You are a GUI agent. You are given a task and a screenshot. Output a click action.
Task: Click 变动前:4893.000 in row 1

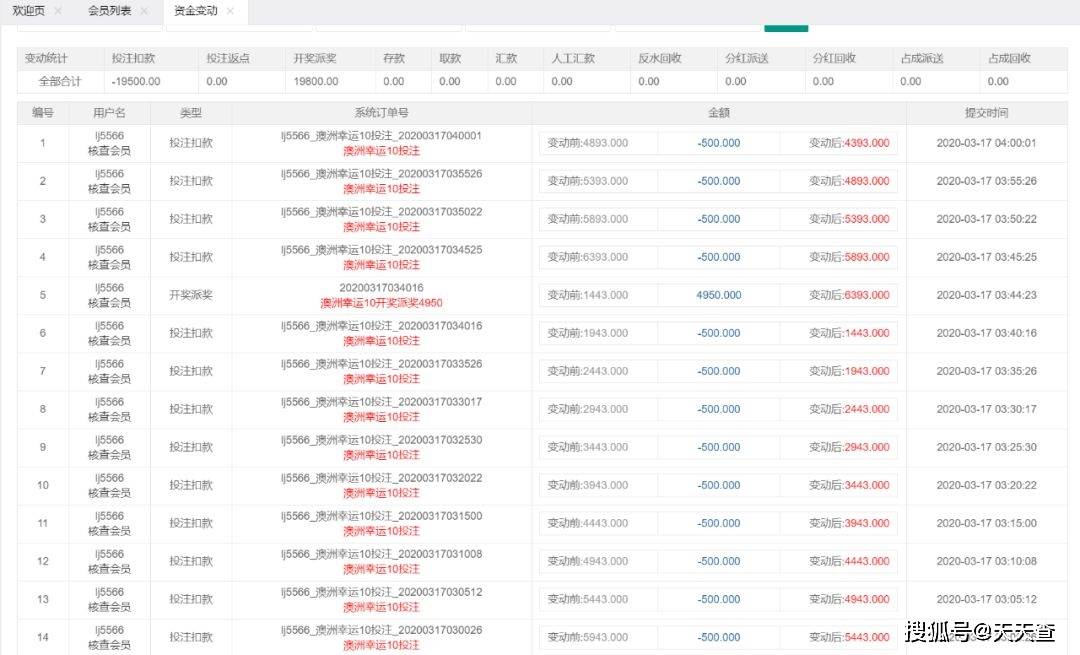click(x=588, y=143)
